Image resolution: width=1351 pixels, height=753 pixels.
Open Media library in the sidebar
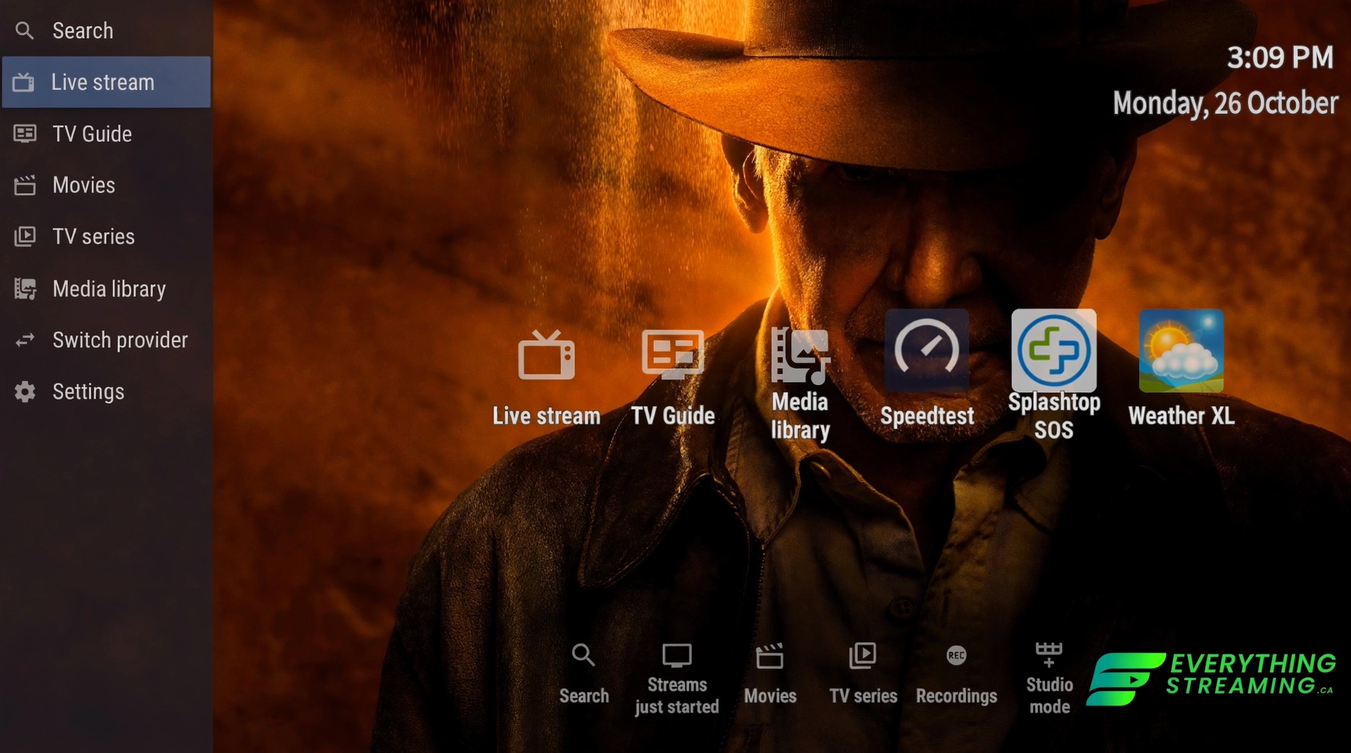tap(106, 289)
